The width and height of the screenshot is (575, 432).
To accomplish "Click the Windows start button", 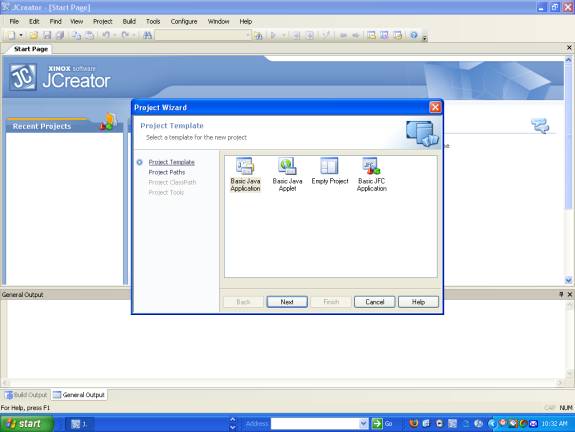I will 26,424.
